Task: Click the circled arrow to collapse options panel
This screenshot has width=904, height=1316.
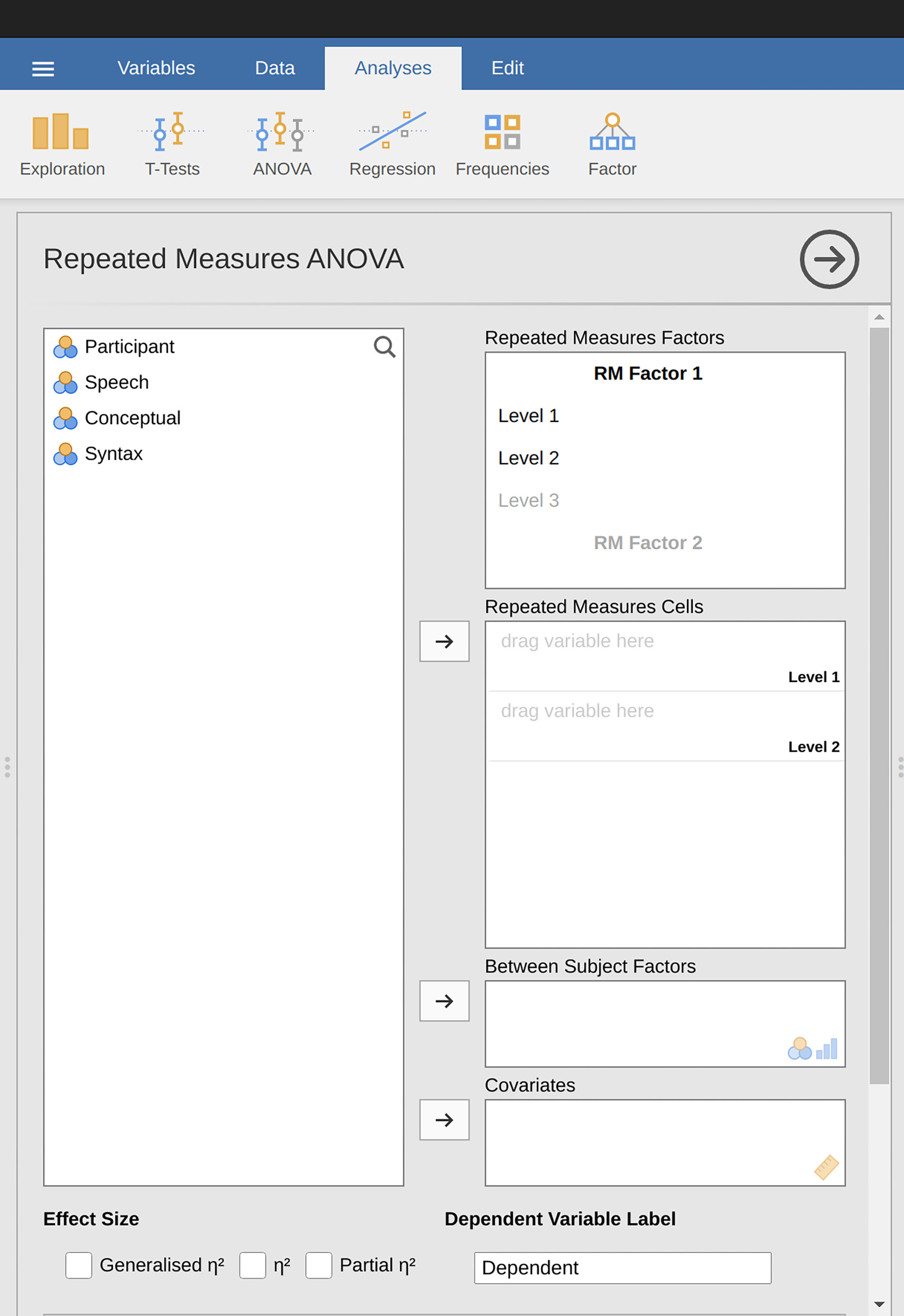Action: 829,259
